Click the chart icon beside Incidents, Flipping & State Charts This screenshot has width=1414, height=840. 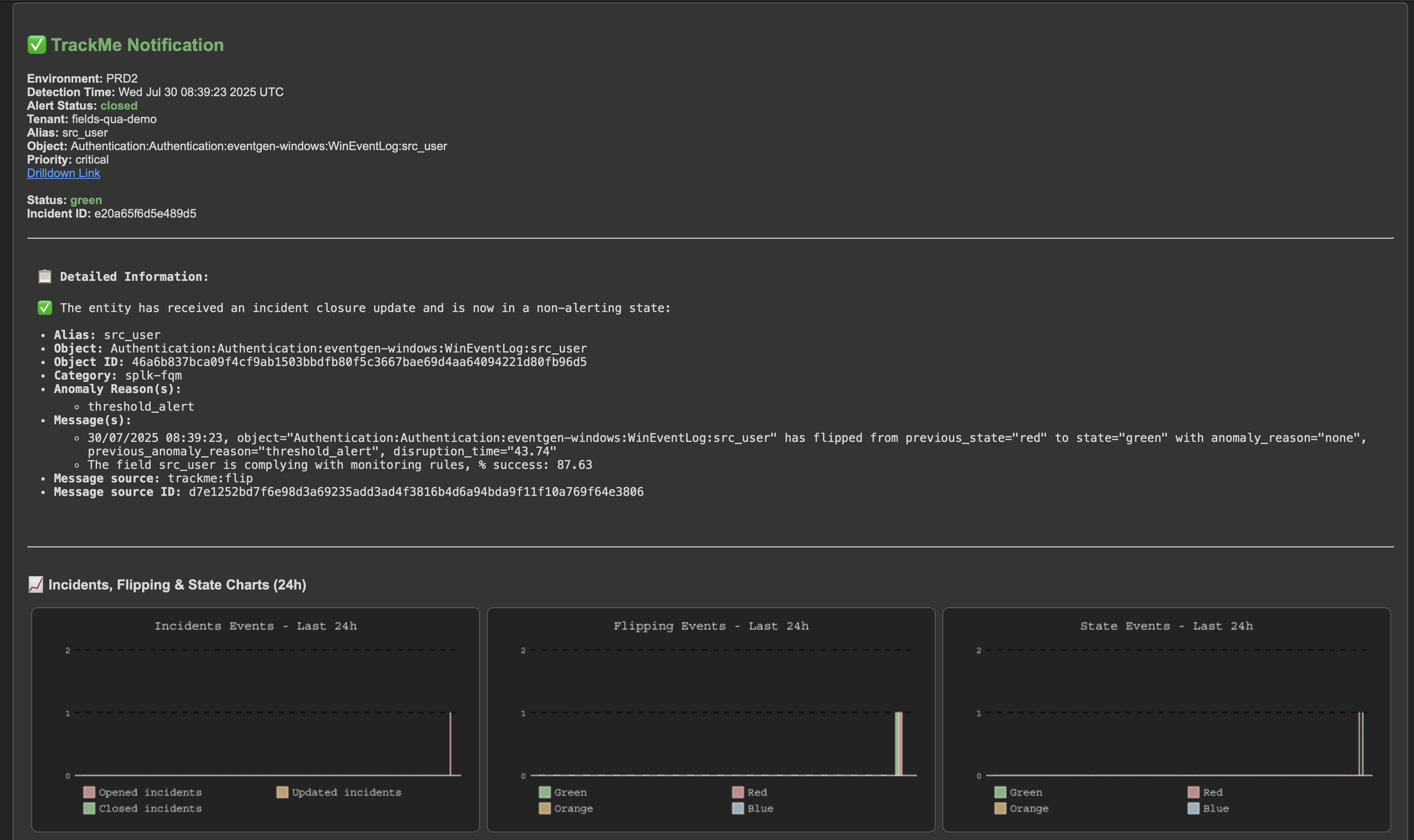click(x=36, y=585)
